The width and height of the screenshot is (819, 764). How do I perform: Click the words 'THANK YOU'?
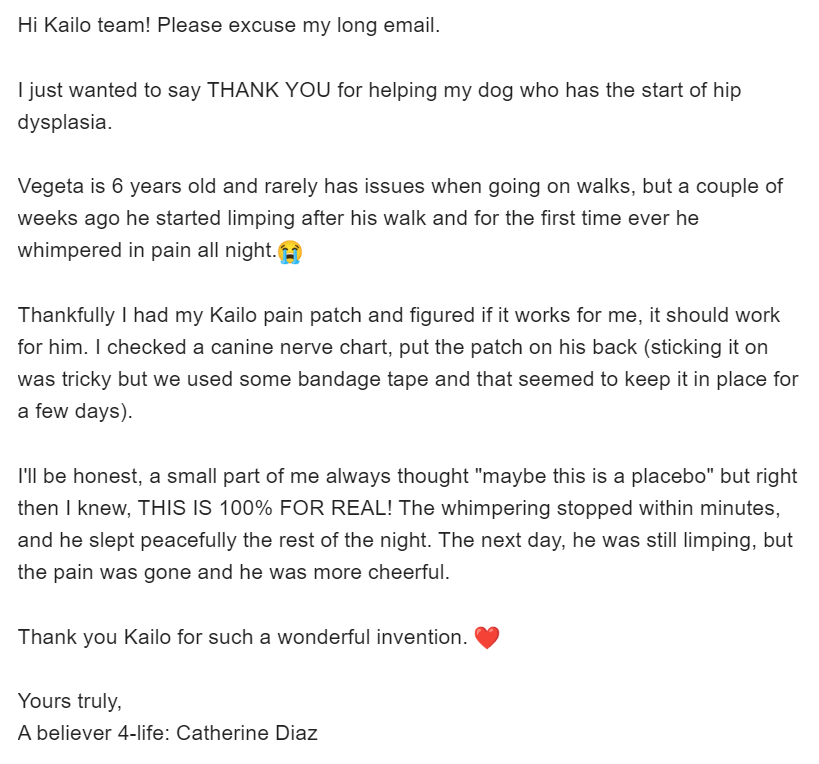(269, 90)
